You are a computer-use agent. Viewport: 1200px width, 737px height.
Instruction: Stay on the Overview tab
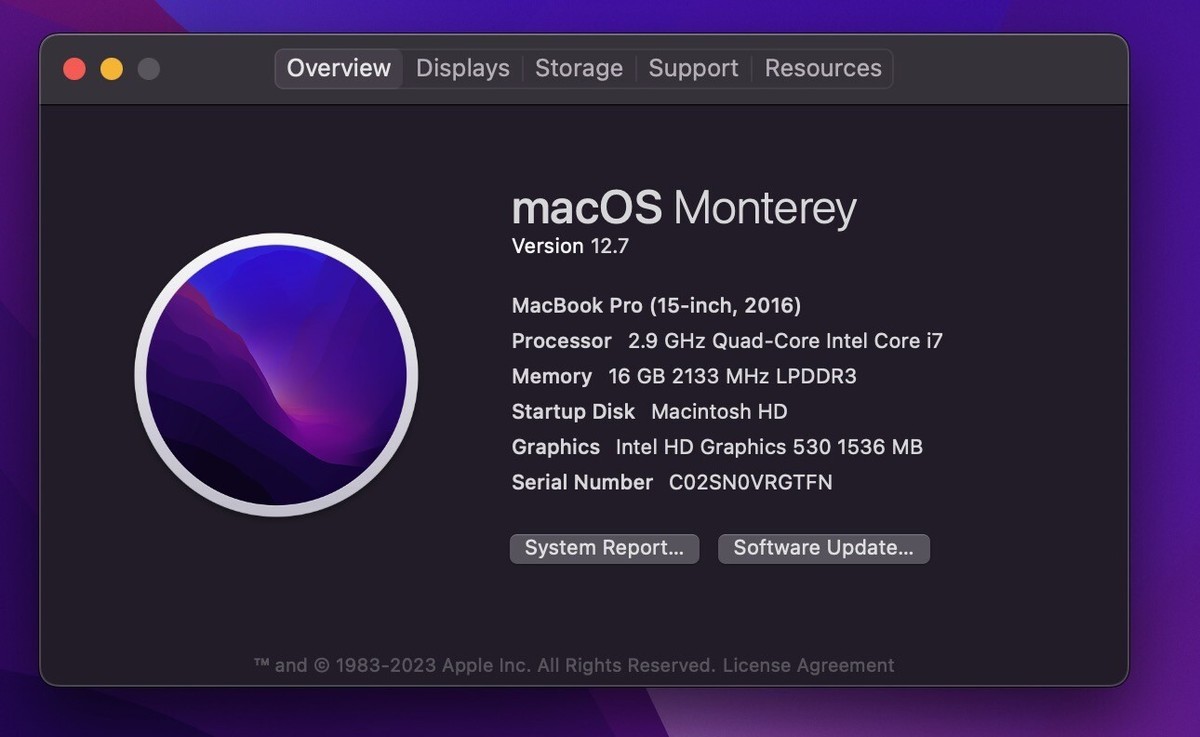coord(338,68)
